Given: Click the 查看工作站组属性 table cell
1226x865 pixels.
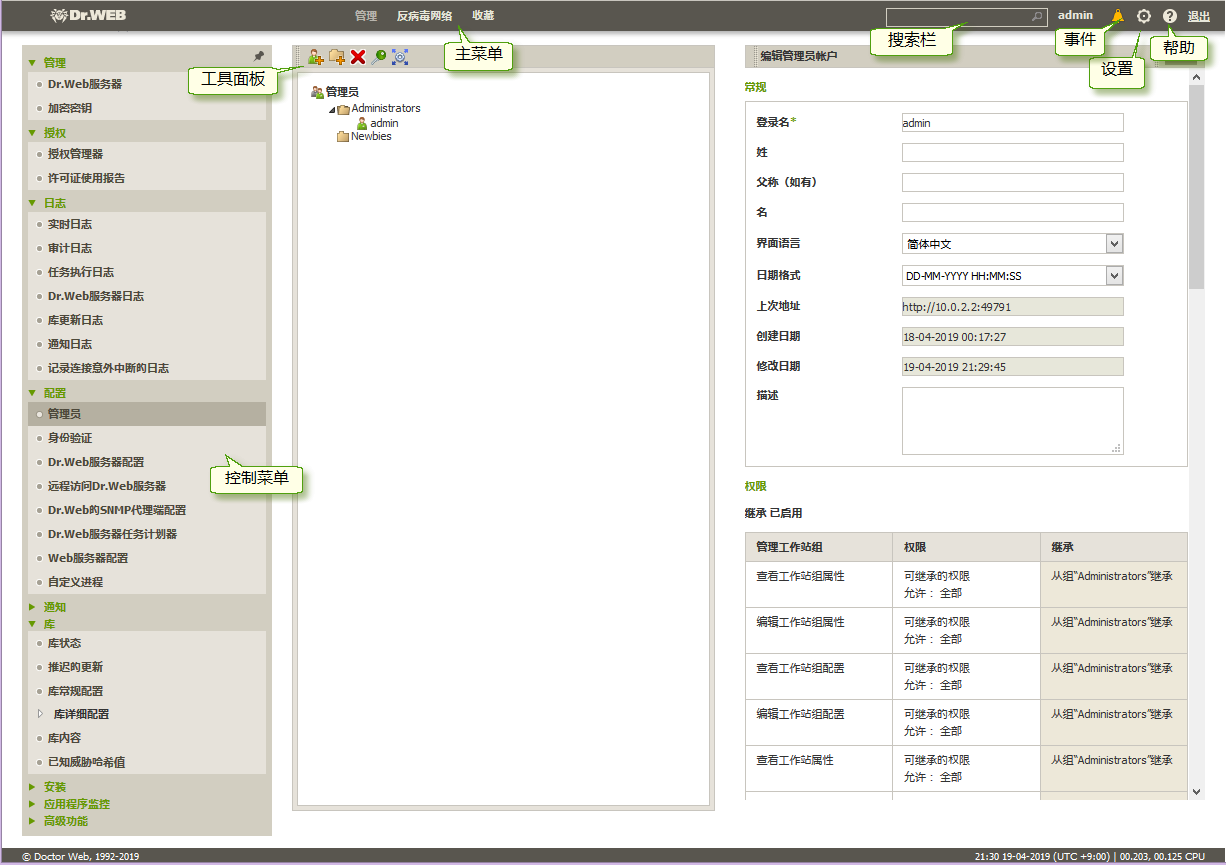Looking at the screenshot, I should (x=818, y=584).
